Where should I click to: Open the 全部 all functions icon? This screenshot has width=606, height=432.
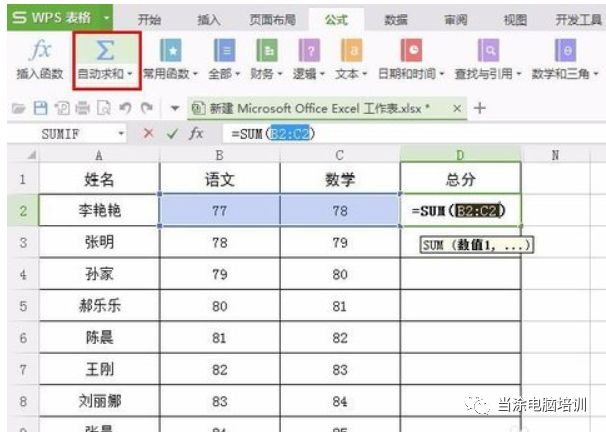tap(224, 50)
